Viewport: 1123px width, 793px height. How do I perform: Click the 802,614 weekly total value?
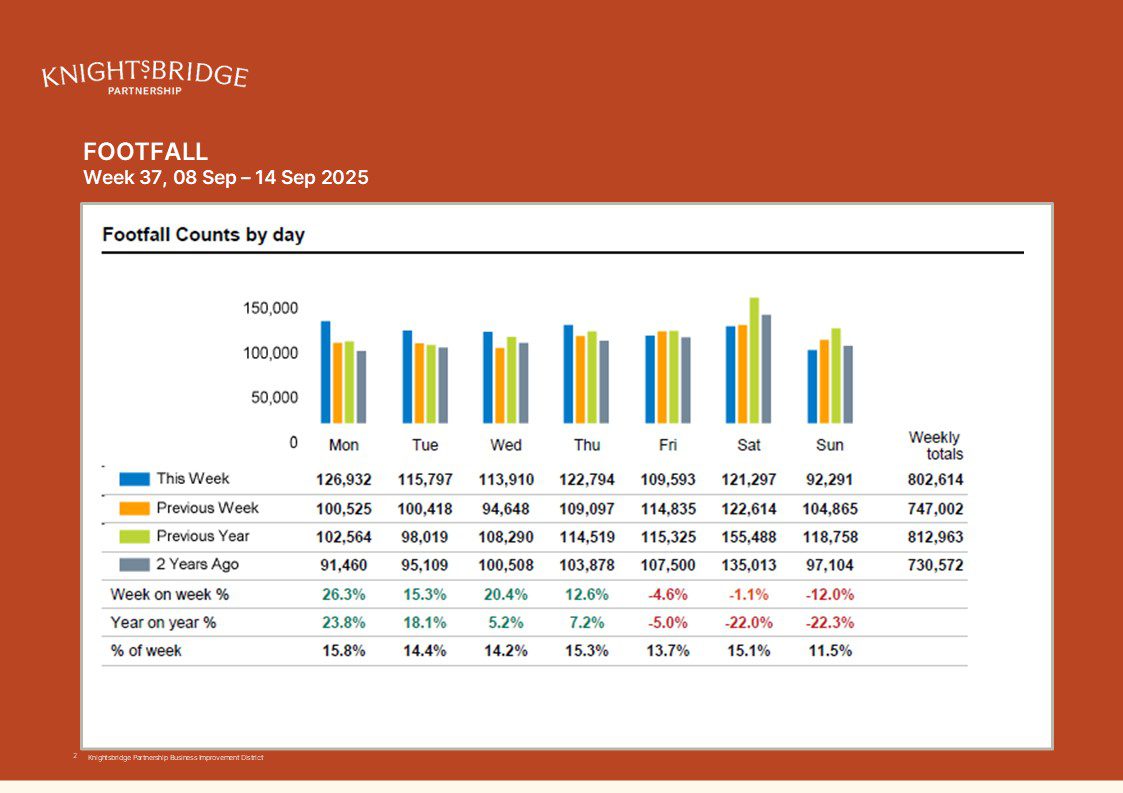click(x=935, y=480)
